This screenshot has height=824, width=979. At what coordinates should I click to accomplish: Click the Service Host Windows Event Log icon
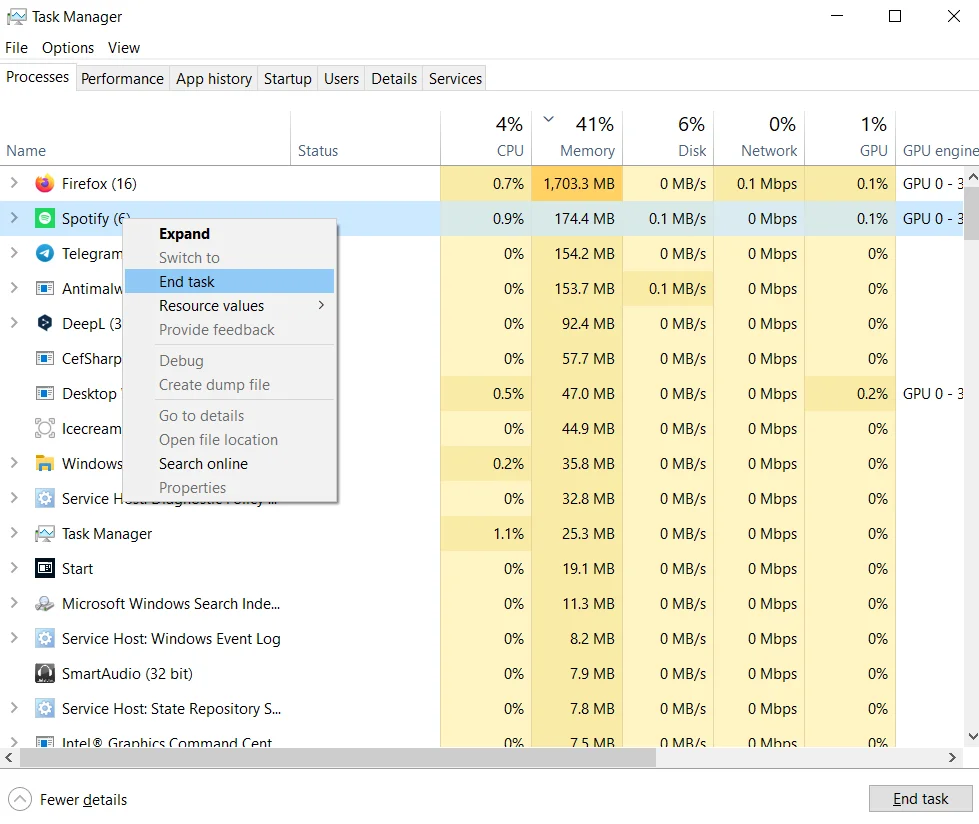point(44,638)
